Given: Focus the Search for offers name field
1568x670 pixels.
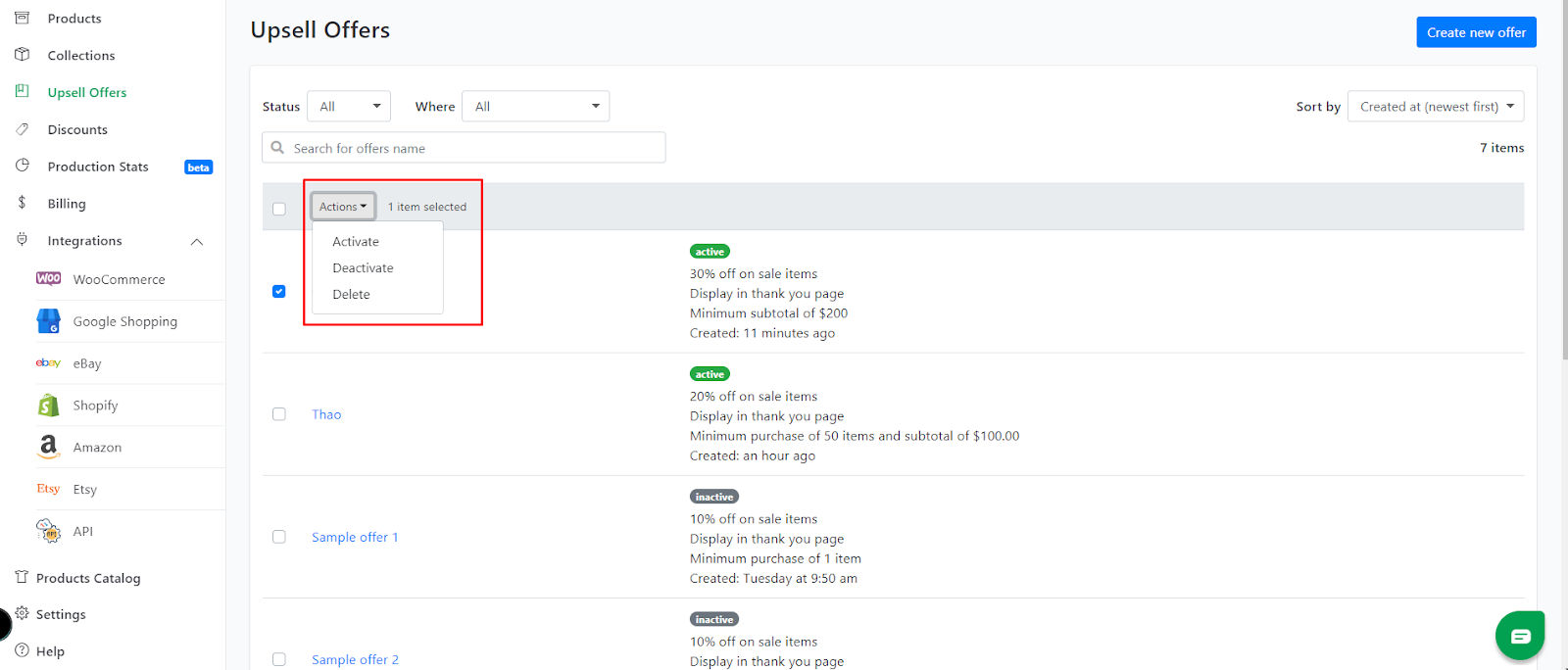Looking at the screenshot, I should coord(464,148).
